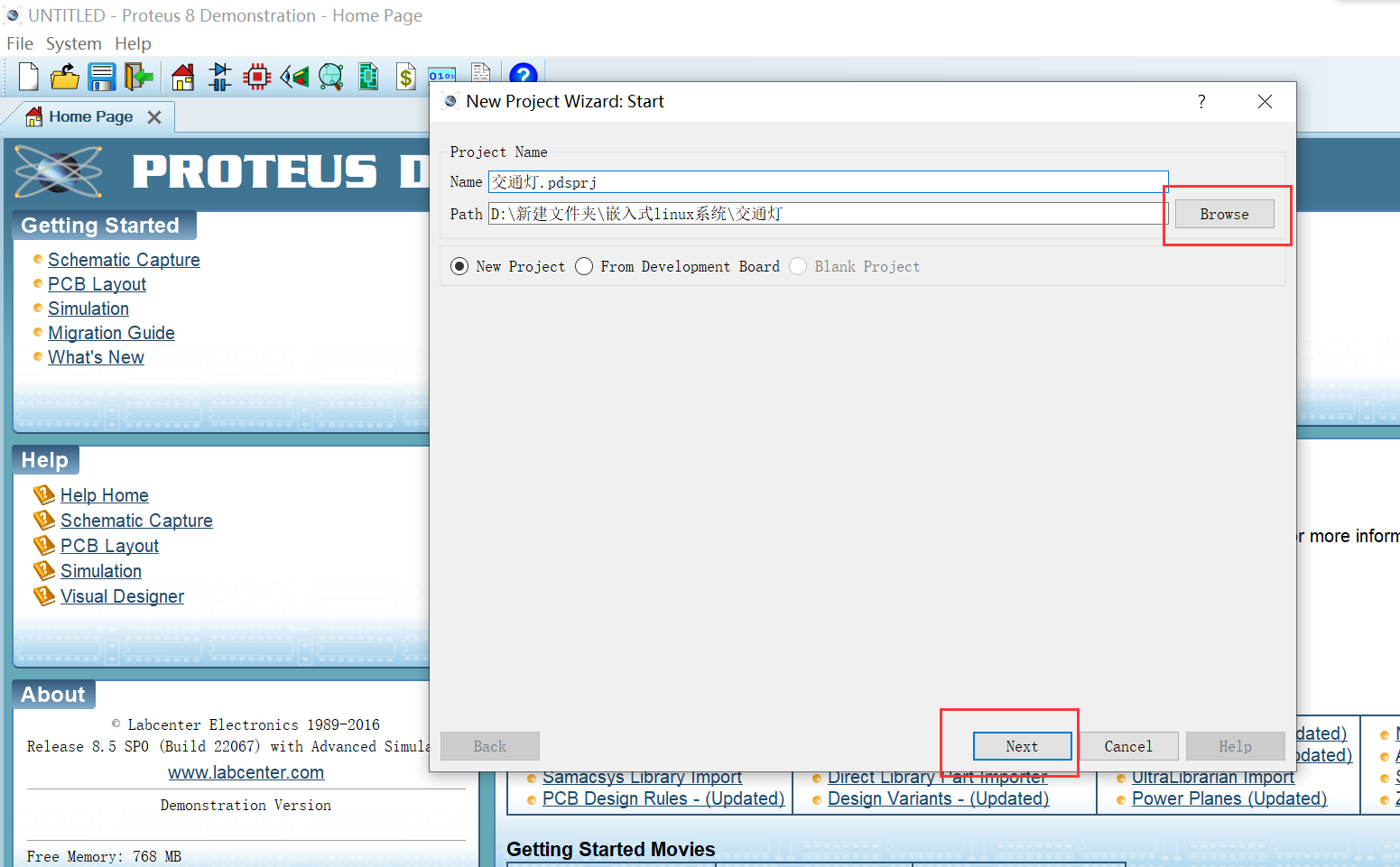Image resolution: width=1400 pixels, height=867 pixels.
Task: Cancel the New Project Wizard
Action: point(1128,746)
